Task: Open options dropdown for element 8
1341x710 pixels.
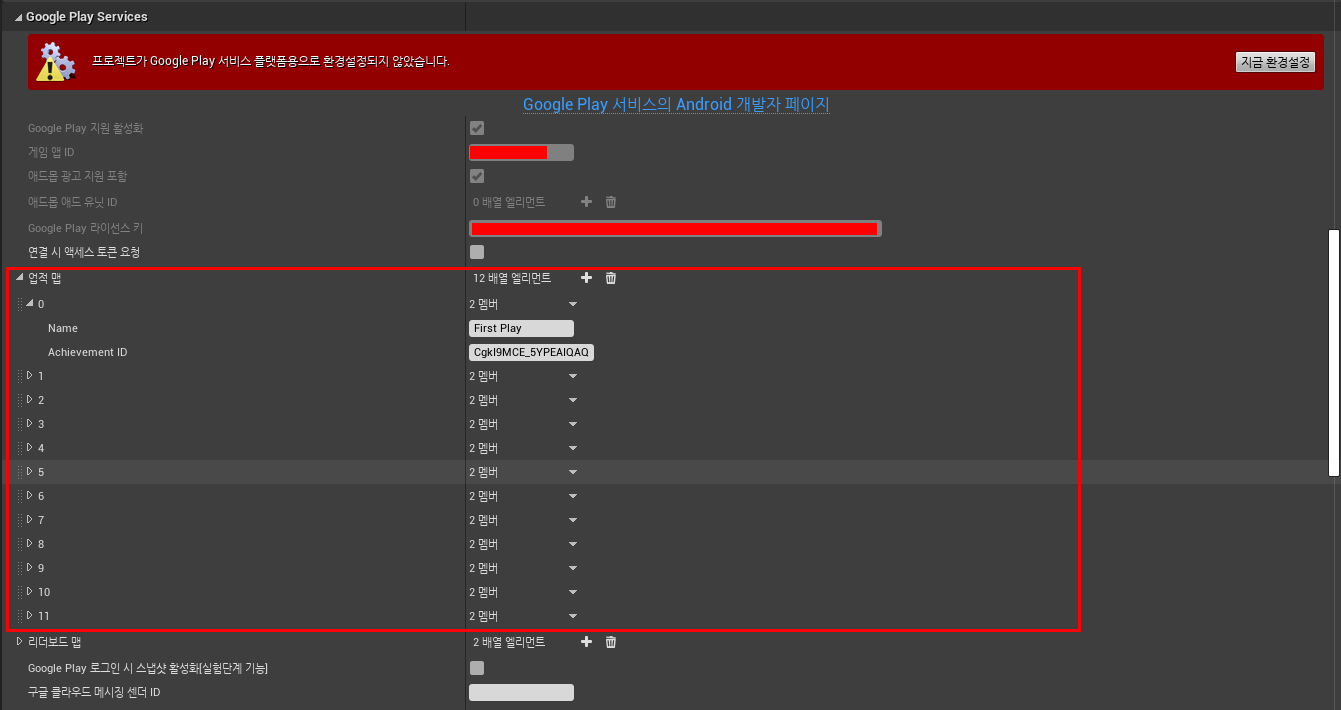Action: click(573, 544)
